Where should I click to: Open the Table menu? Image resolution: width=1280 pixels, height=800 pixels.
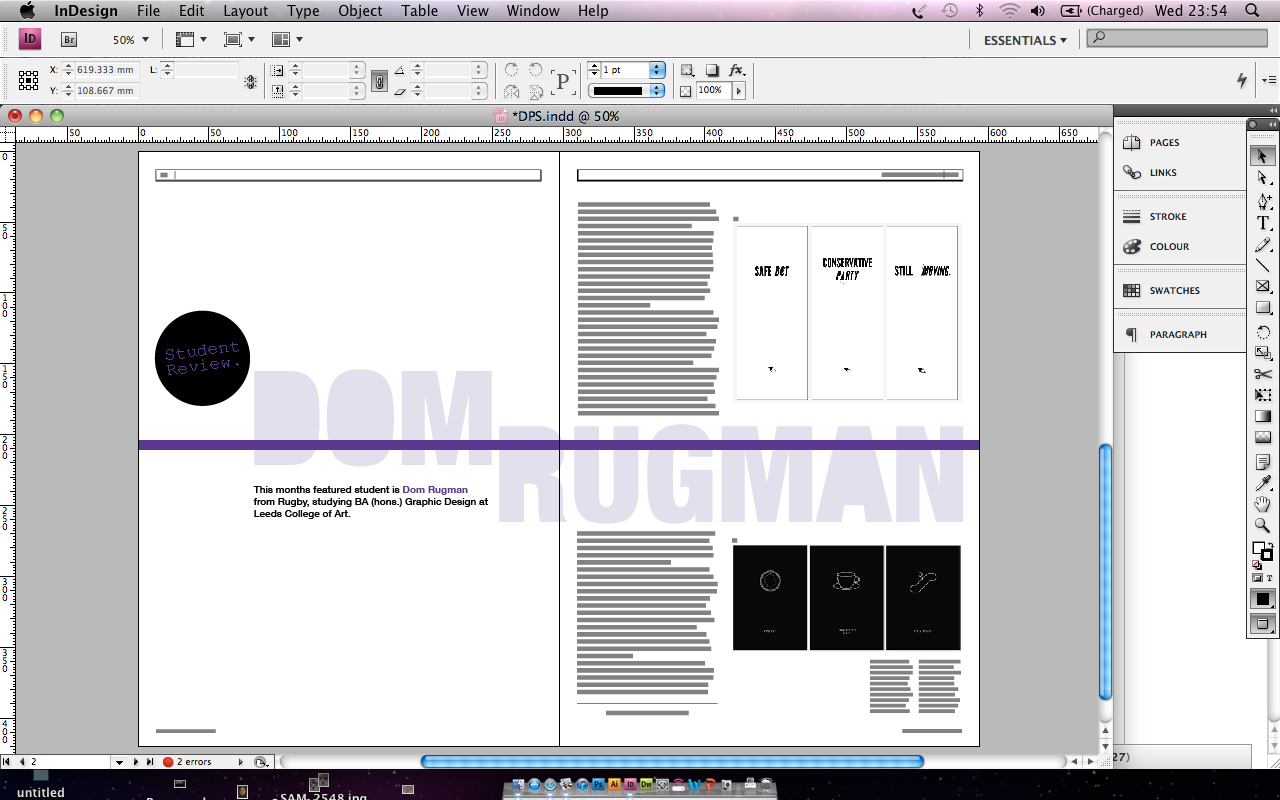click(x=420, y=11)
